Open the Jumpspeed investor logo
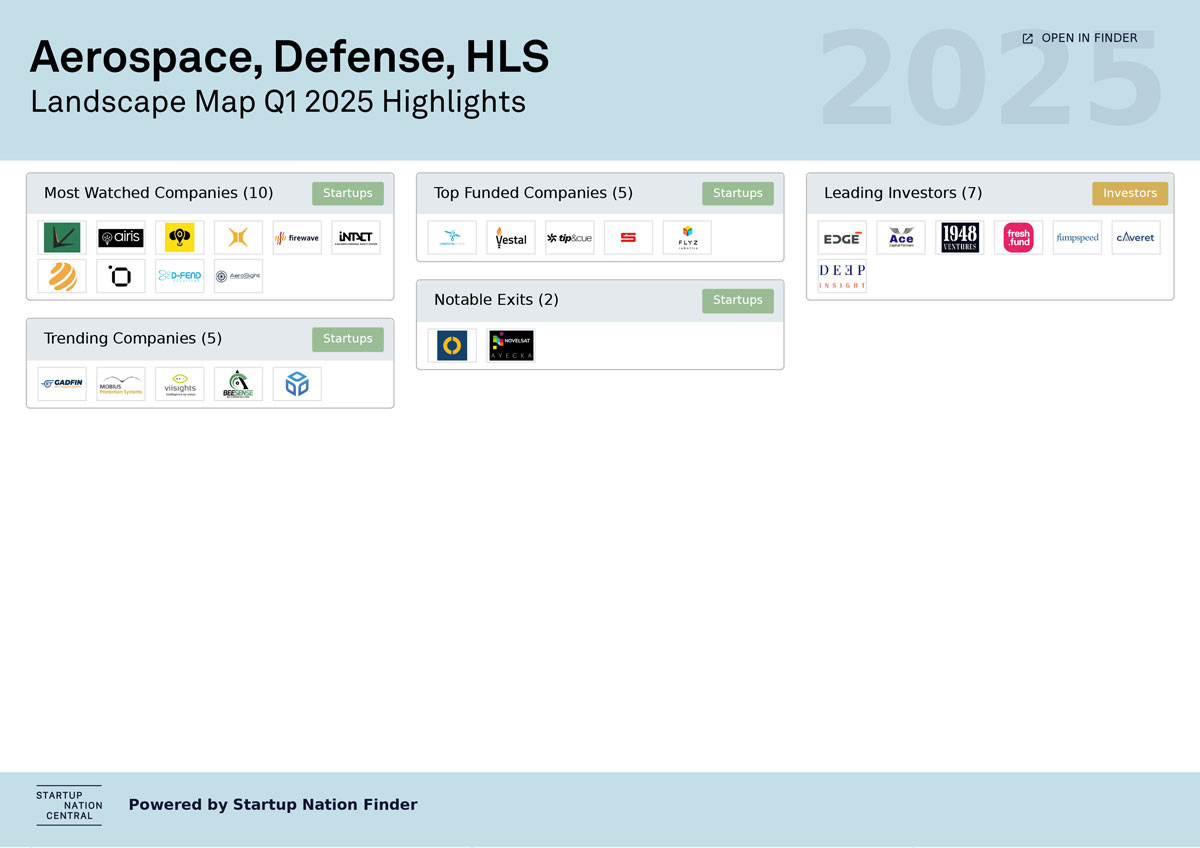Image resolution: width=1200 pixels, height=848 pixels. coord(1077,238)
